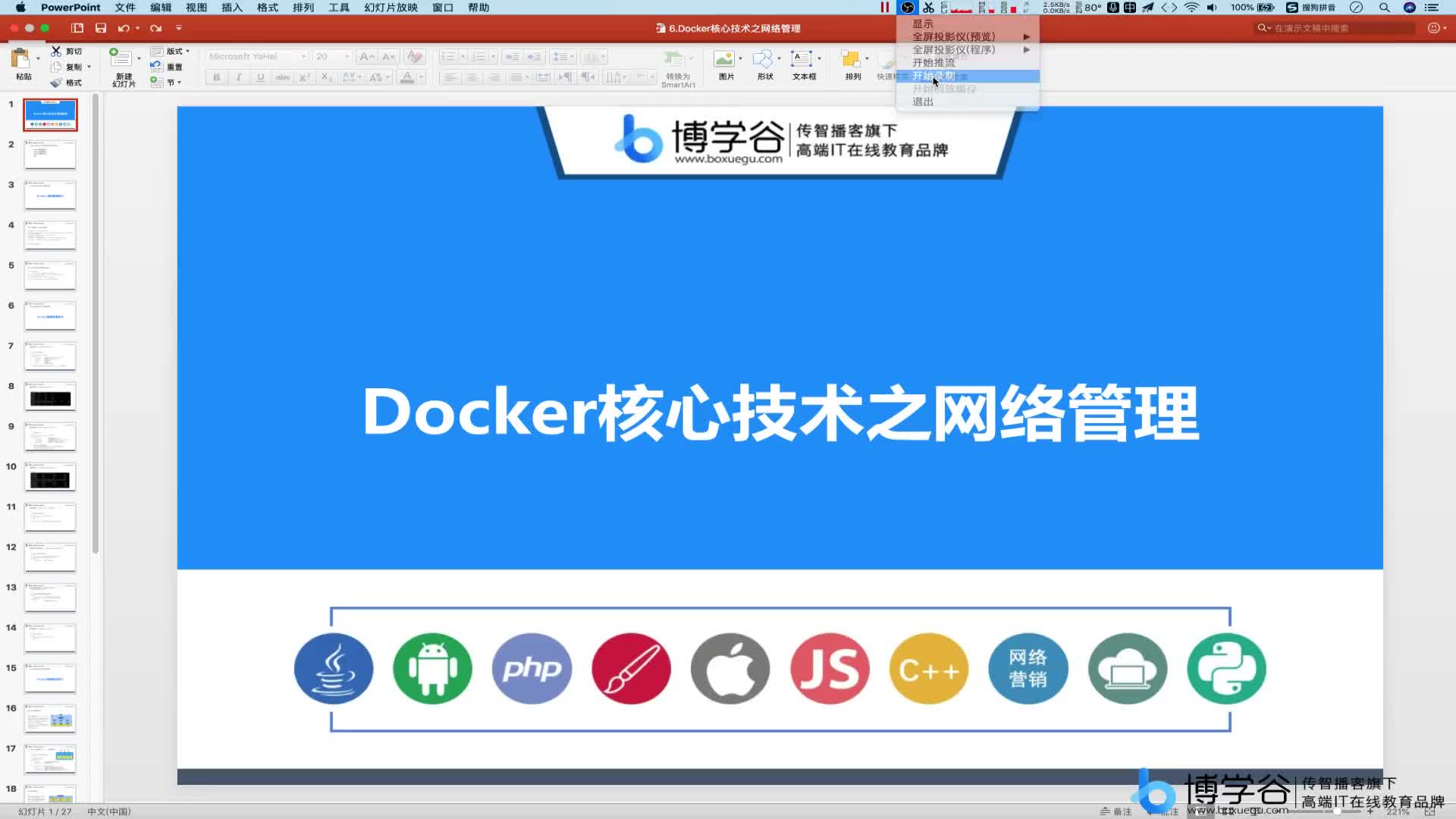Click the smiley feedback icon
Screen dimensions: 1456x819
pos(1433,28)
